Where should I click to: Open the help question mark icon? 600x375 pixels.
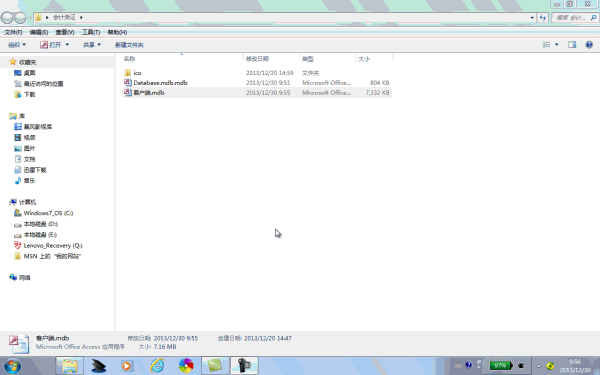click(x=589, y=45)
